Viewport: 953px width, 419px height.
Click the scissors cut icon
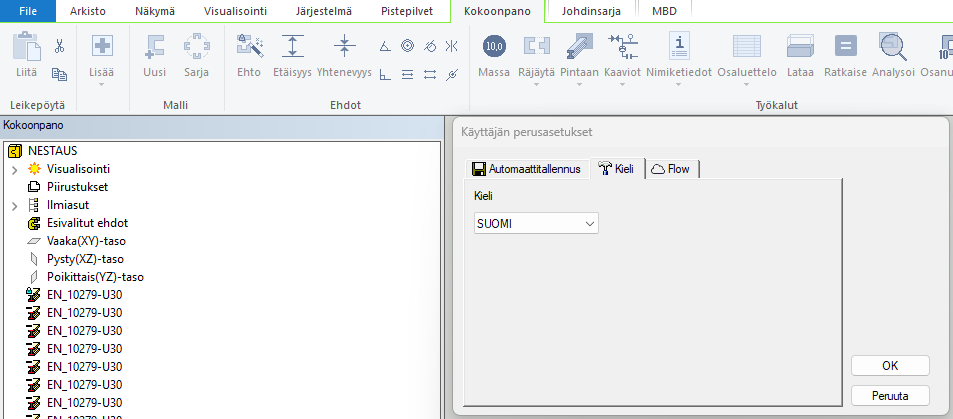point(59,46)
